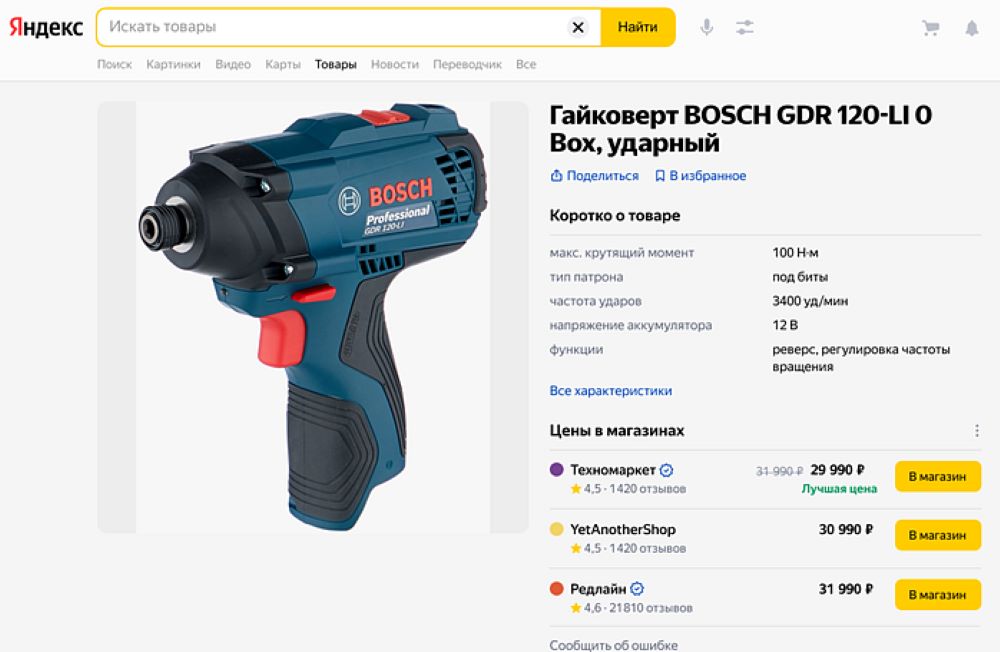Switch to the Видео tab
1000x652 pixels.
(x=233, y=64)
